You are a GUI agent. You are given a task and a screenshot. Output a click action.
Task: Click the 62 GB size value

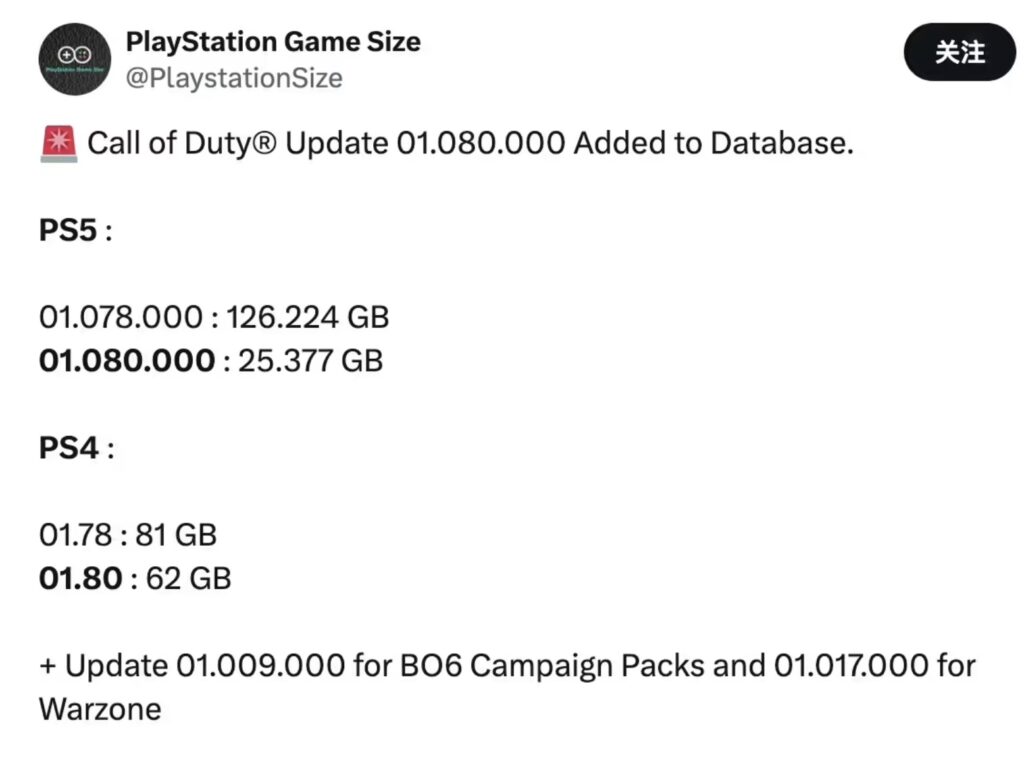click(x=189, y=578)
